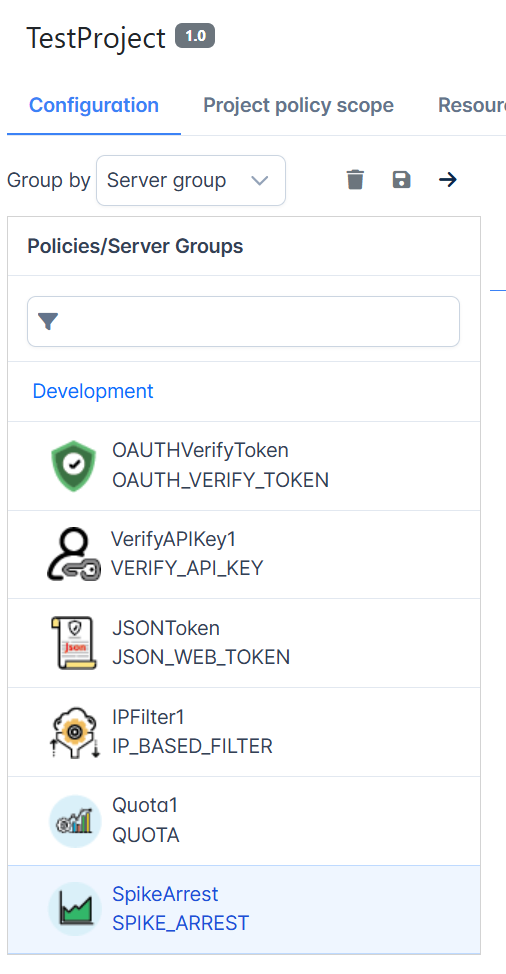Open the Resources tab
506x974 pixels.
tap(472, 105)
